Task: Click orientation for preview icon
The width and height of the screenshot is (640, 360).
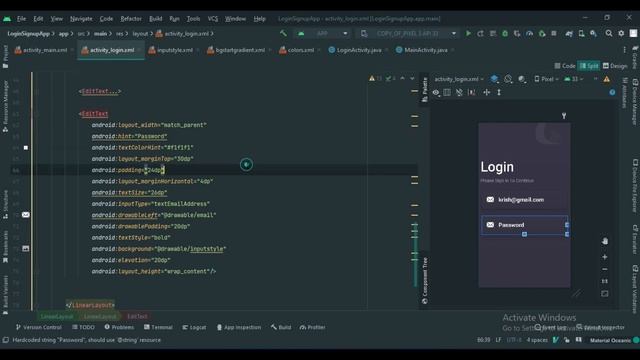Action: (x=508, y=79)
